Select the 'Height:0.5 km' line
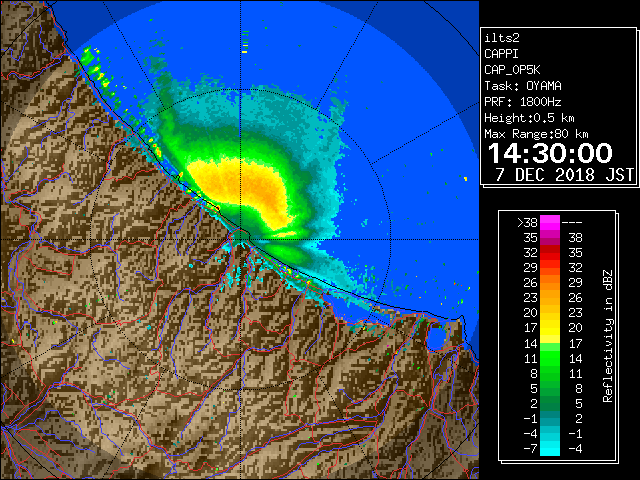The width and height of the screenshot is (640, 480). pos(529,118)
